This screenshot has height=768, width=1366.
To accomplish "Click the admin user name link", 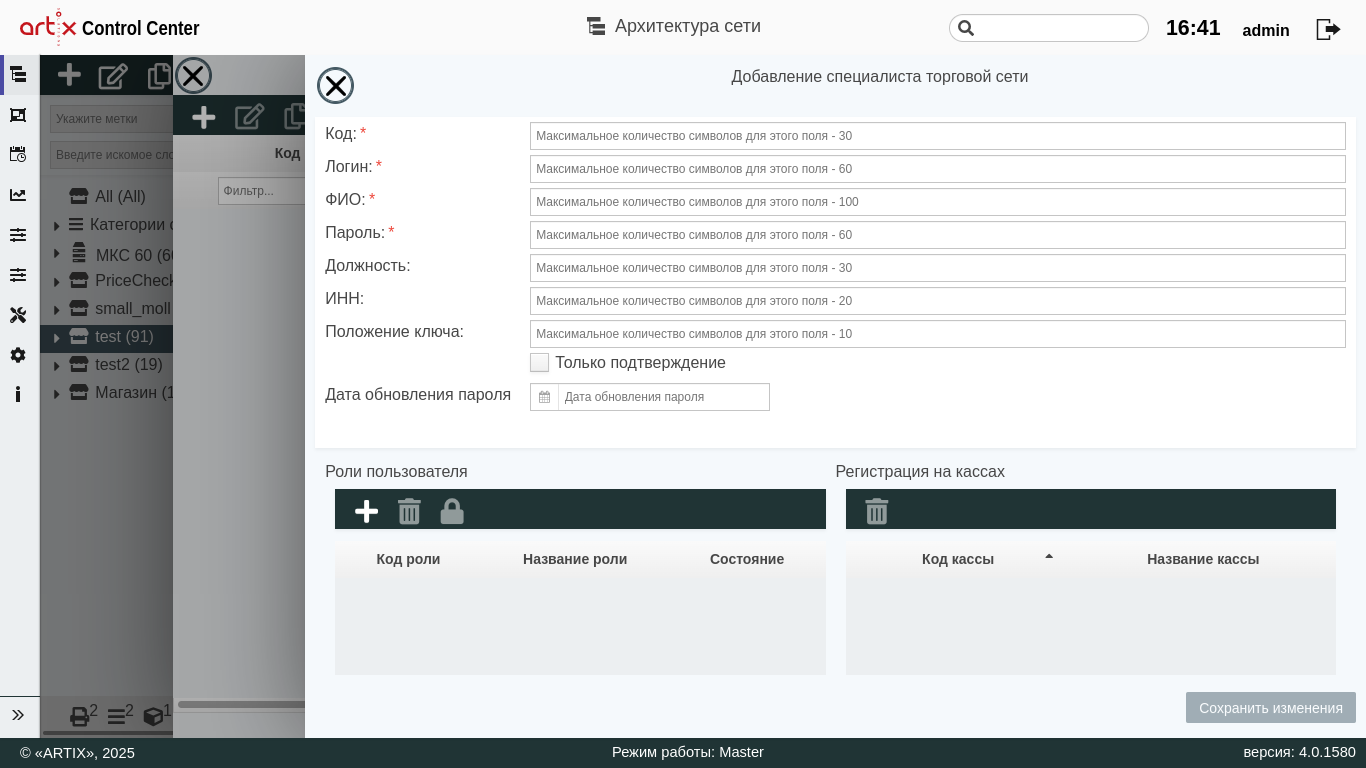I will (1265, 30).
